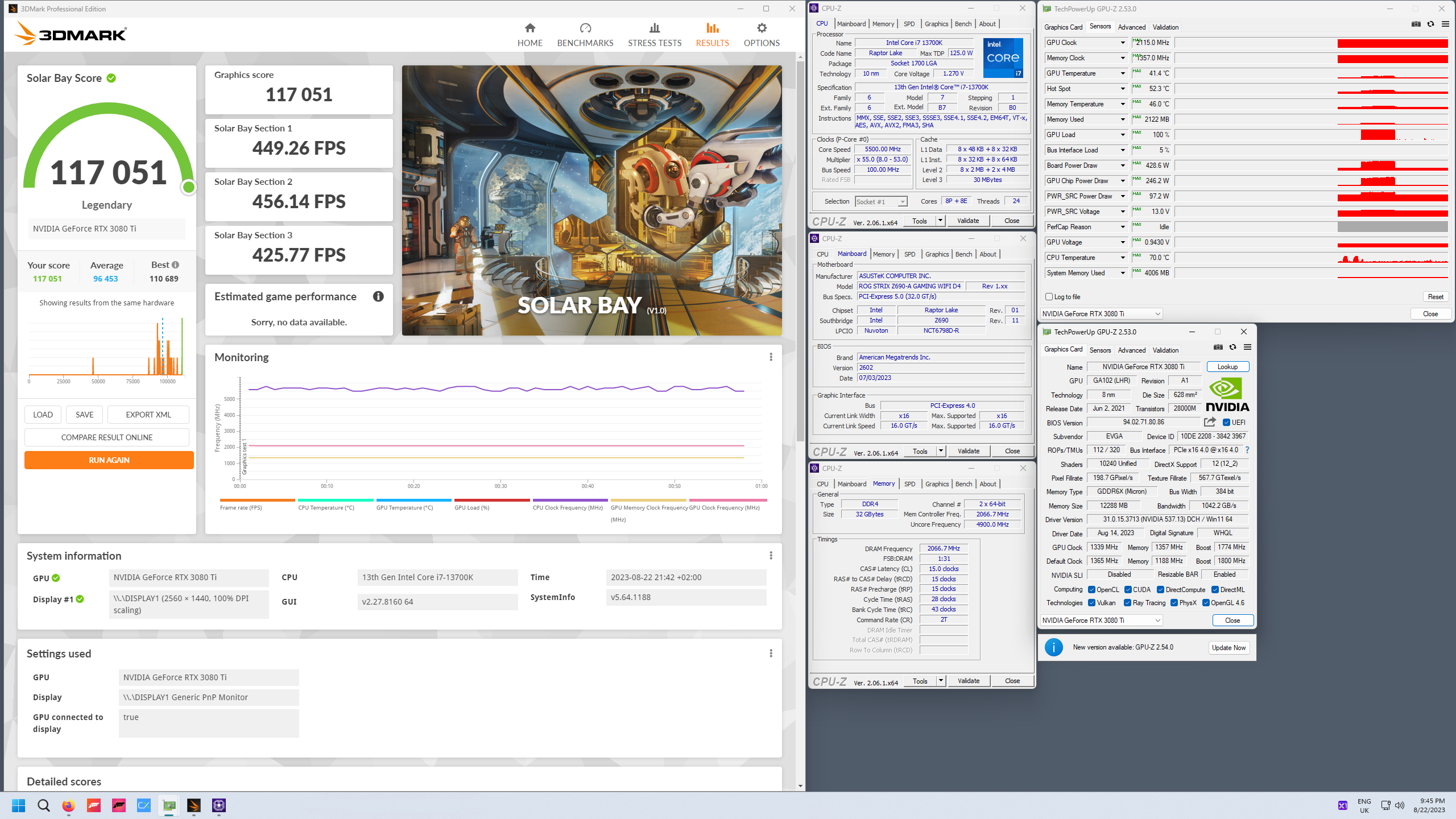This screenshot has height=819, width=1456.
Task: Click the 3DMark vertical scrollbar thumb
Action: [x=800, y=250]
